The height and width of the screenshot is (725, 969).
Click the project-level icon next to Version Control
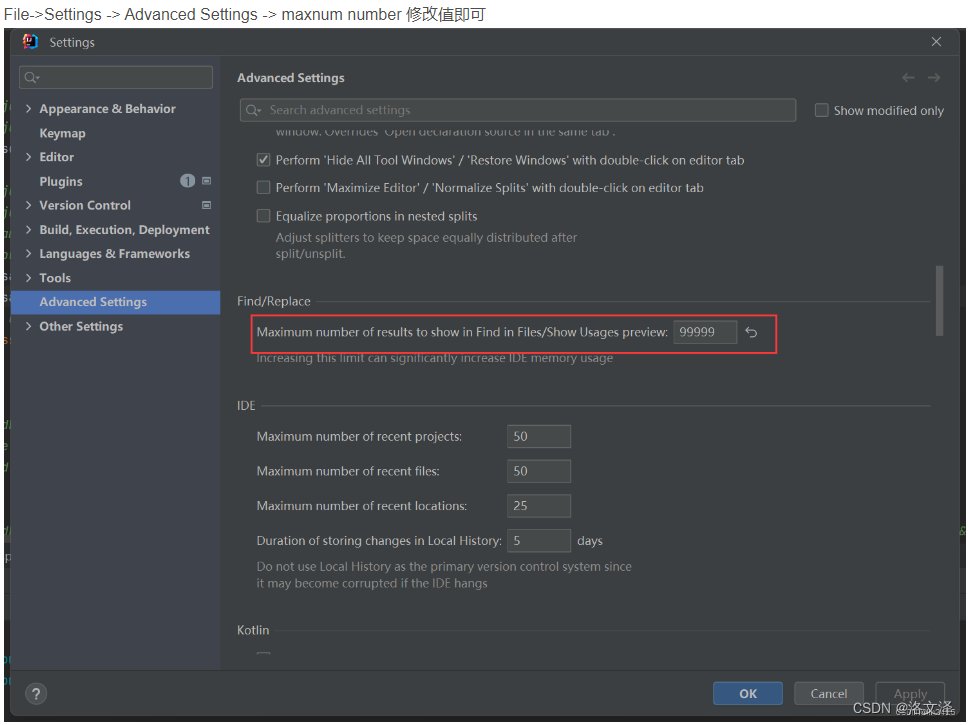[x=206, y=205]
